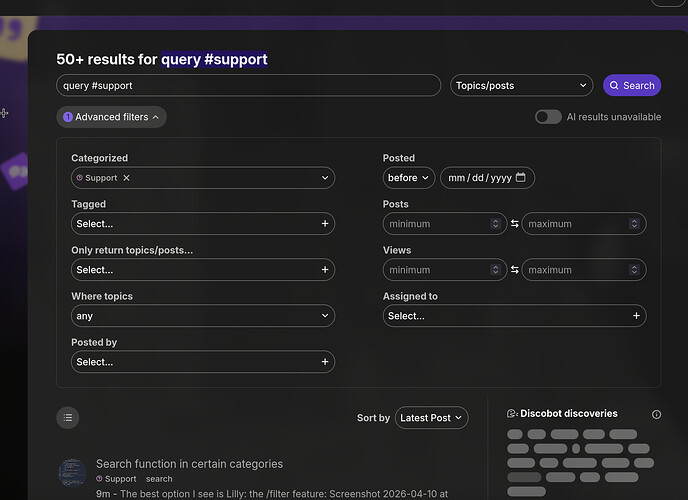Click the Posts minimum stepper arrows
Screen dimensions: 688x500
pyautogui.click(x=495, y=224)
